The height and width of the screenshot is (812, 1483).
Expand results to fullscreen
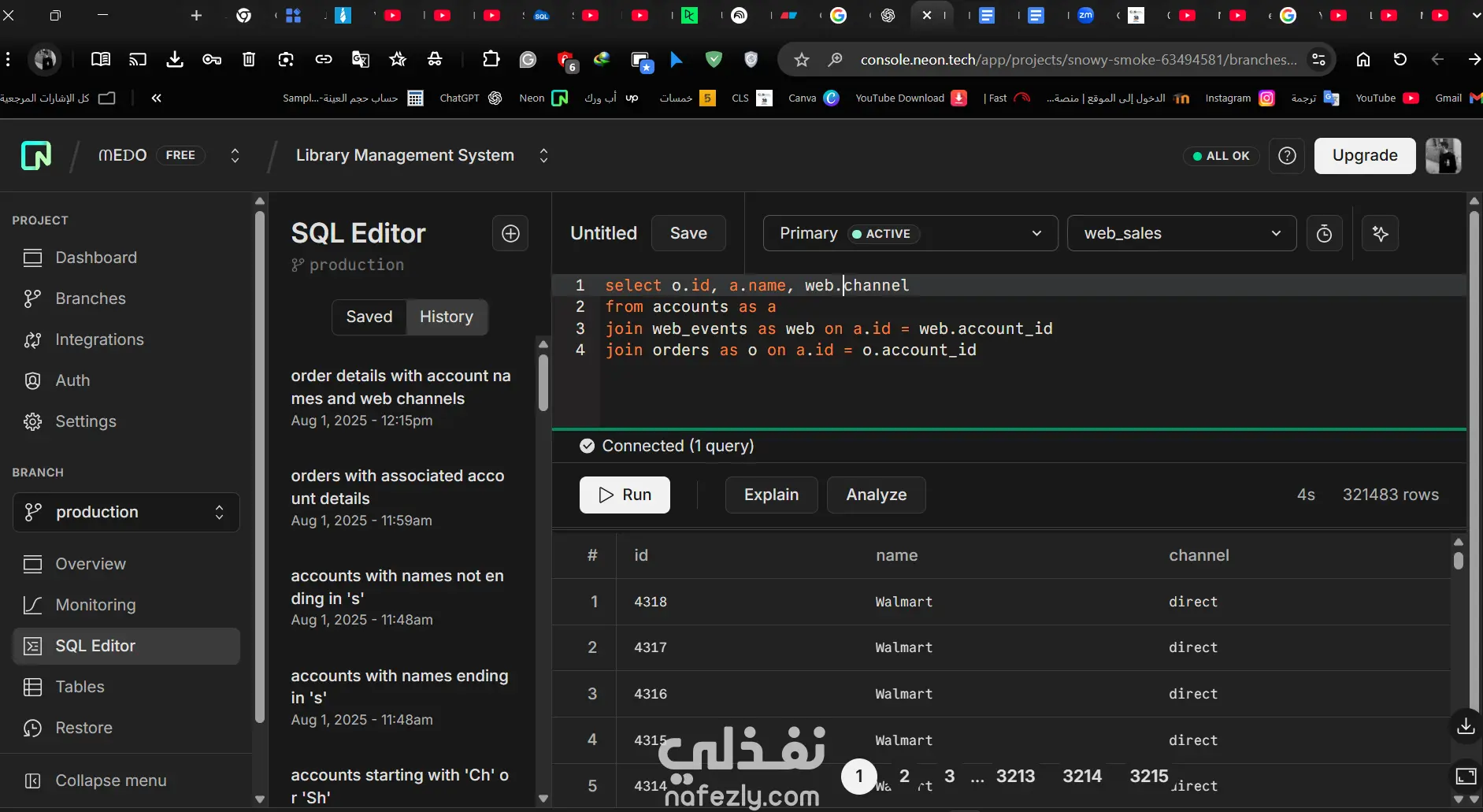[x=1466, y=776]
